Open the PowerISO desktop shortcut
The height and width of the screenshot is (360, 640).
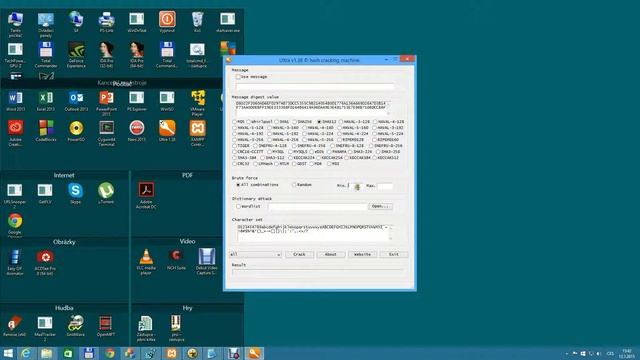(x=76, y=131)
